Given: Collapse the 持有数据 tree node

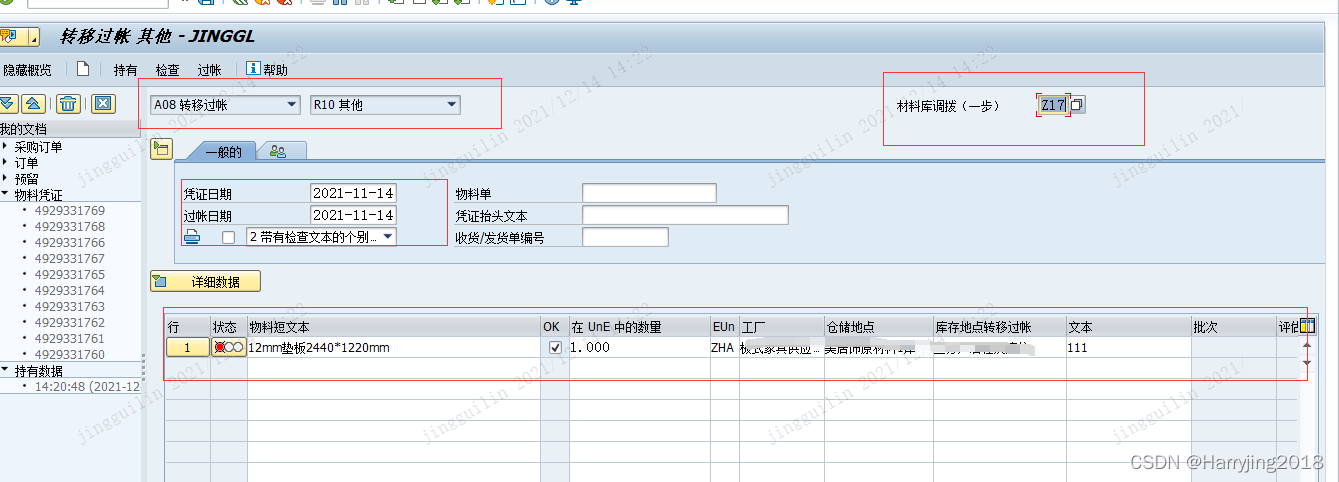Looking at the screenshot, I should (x=5, y=370).
